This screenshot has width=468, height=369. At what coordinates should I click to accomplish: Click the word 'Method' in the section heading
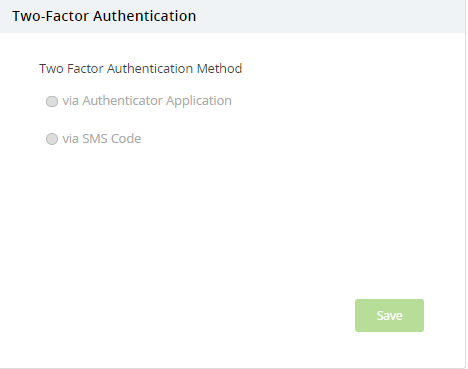[219, 69]
